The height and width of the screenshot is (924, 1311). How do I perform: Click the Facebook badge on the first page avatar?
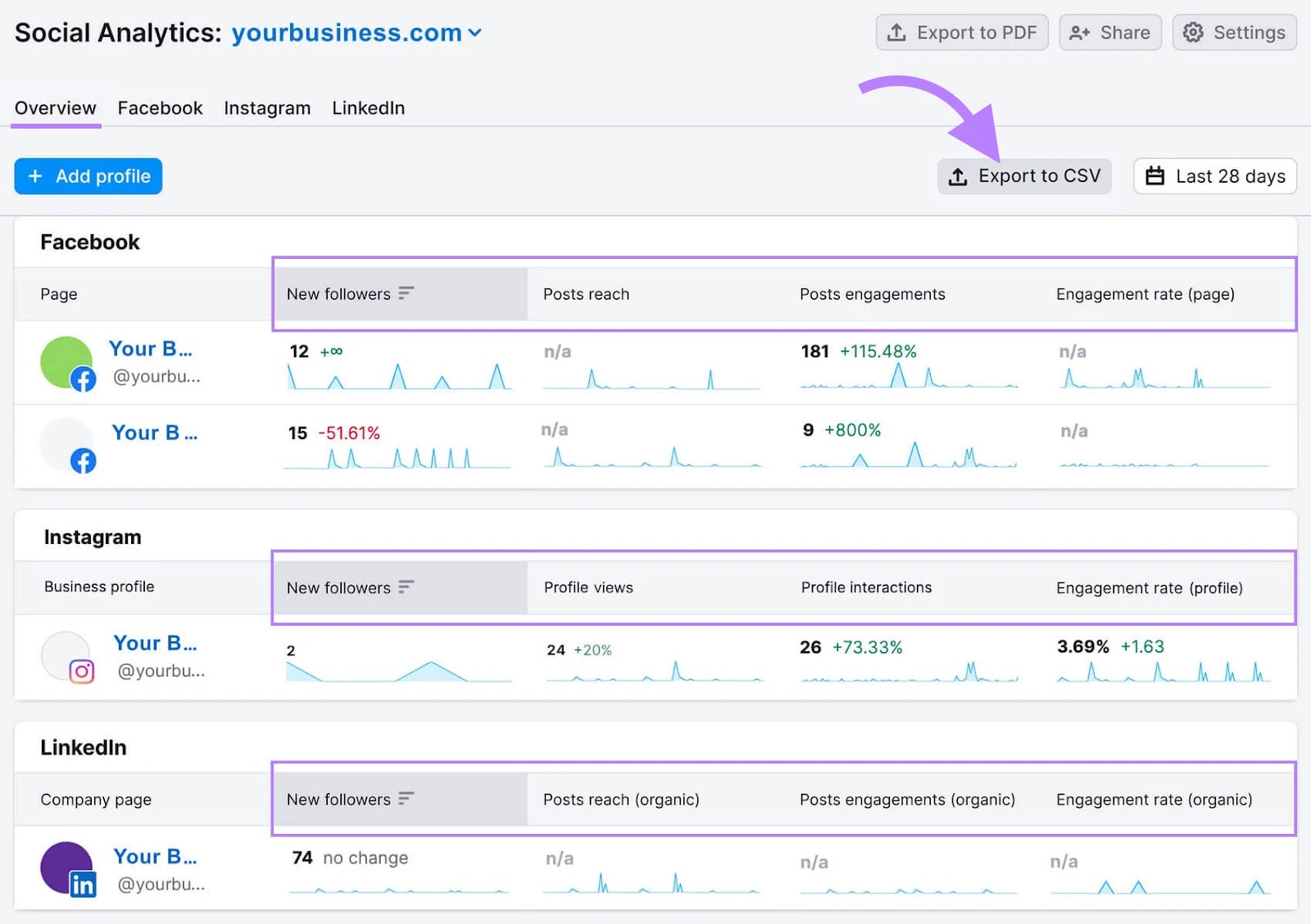(84, 379)
